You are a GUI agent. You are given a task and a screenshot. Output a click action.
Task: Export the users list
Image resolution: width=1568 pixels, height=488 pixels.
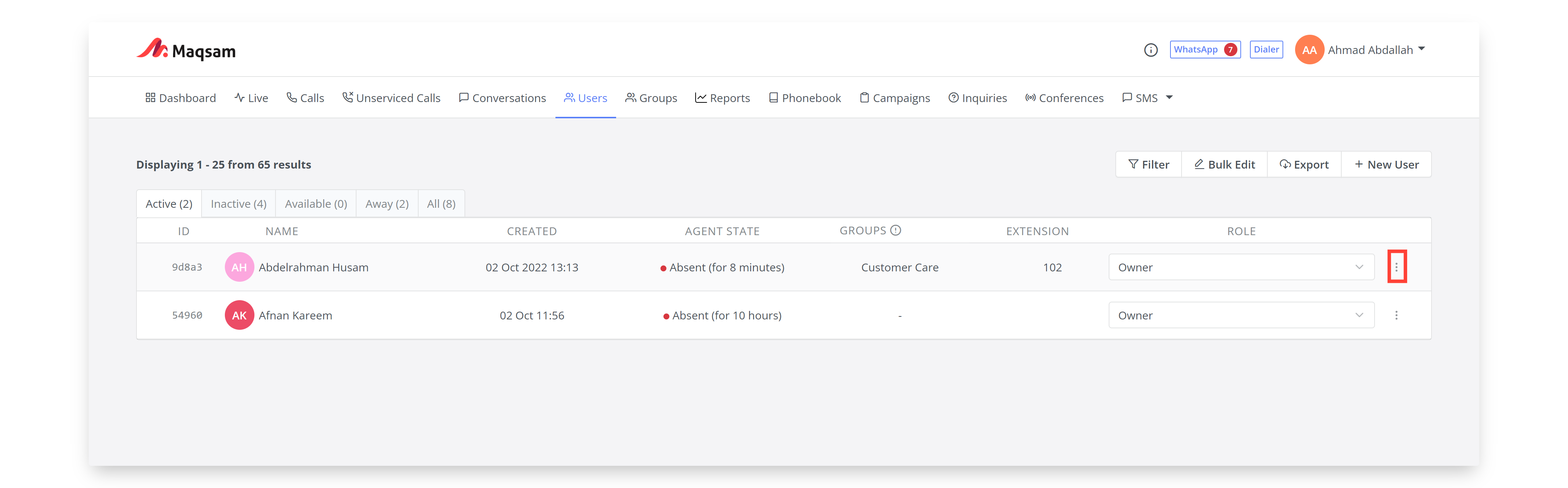pyautogui.click(x=1304, y=164)
